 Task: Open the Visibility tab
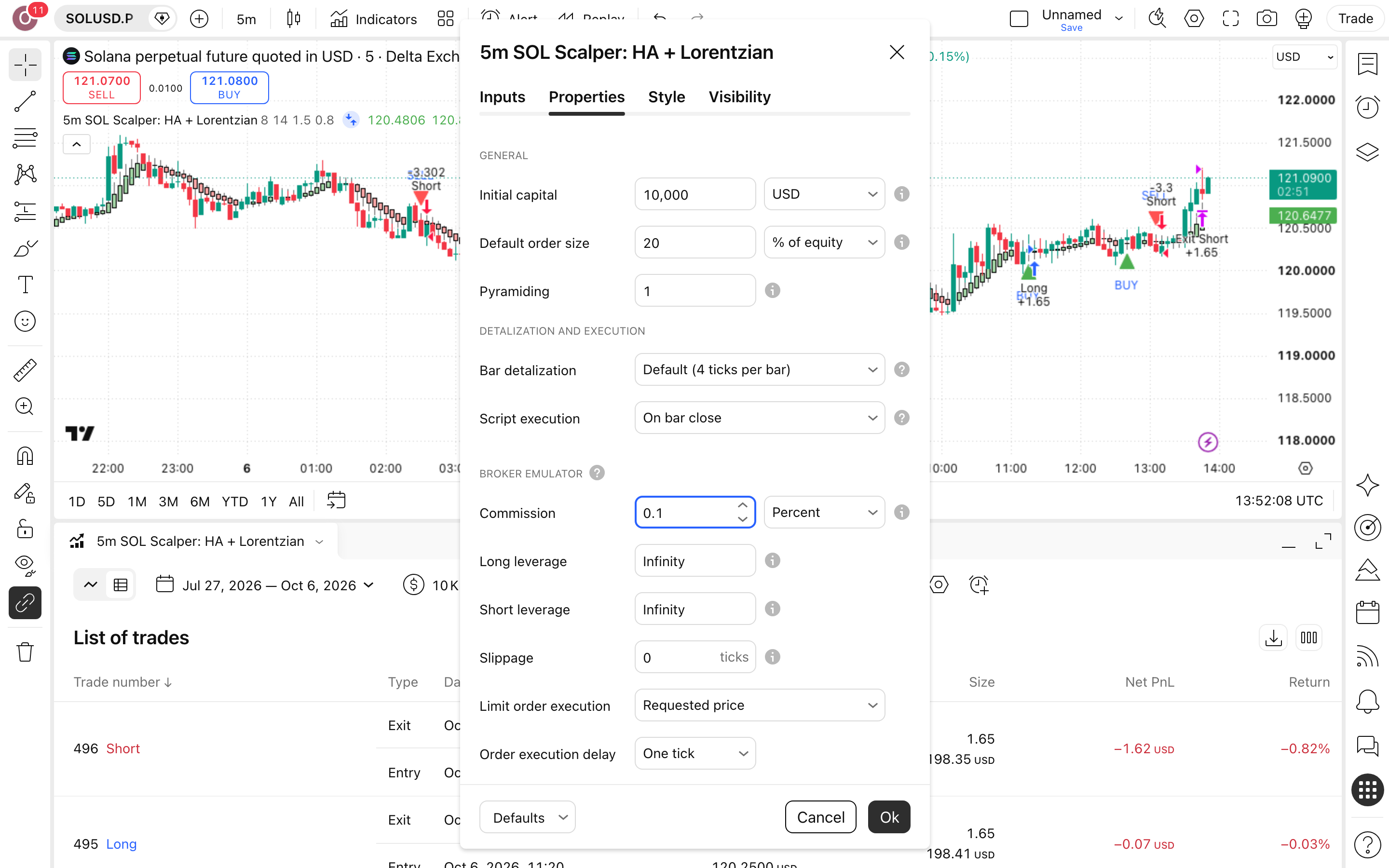(739, 96)
